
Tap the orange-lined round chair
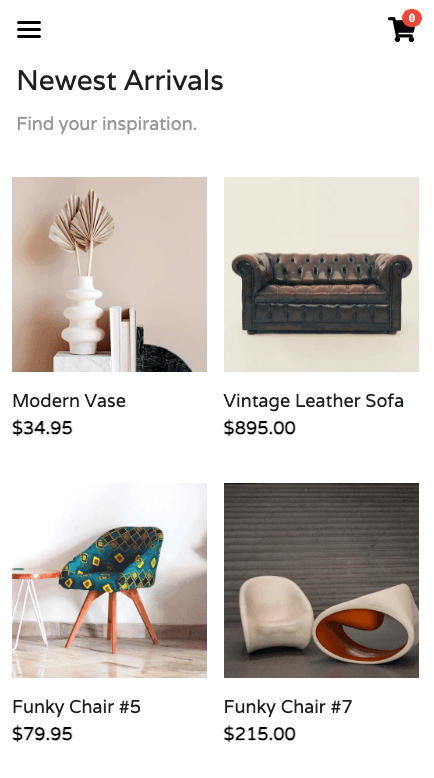[x=366, y=624]
